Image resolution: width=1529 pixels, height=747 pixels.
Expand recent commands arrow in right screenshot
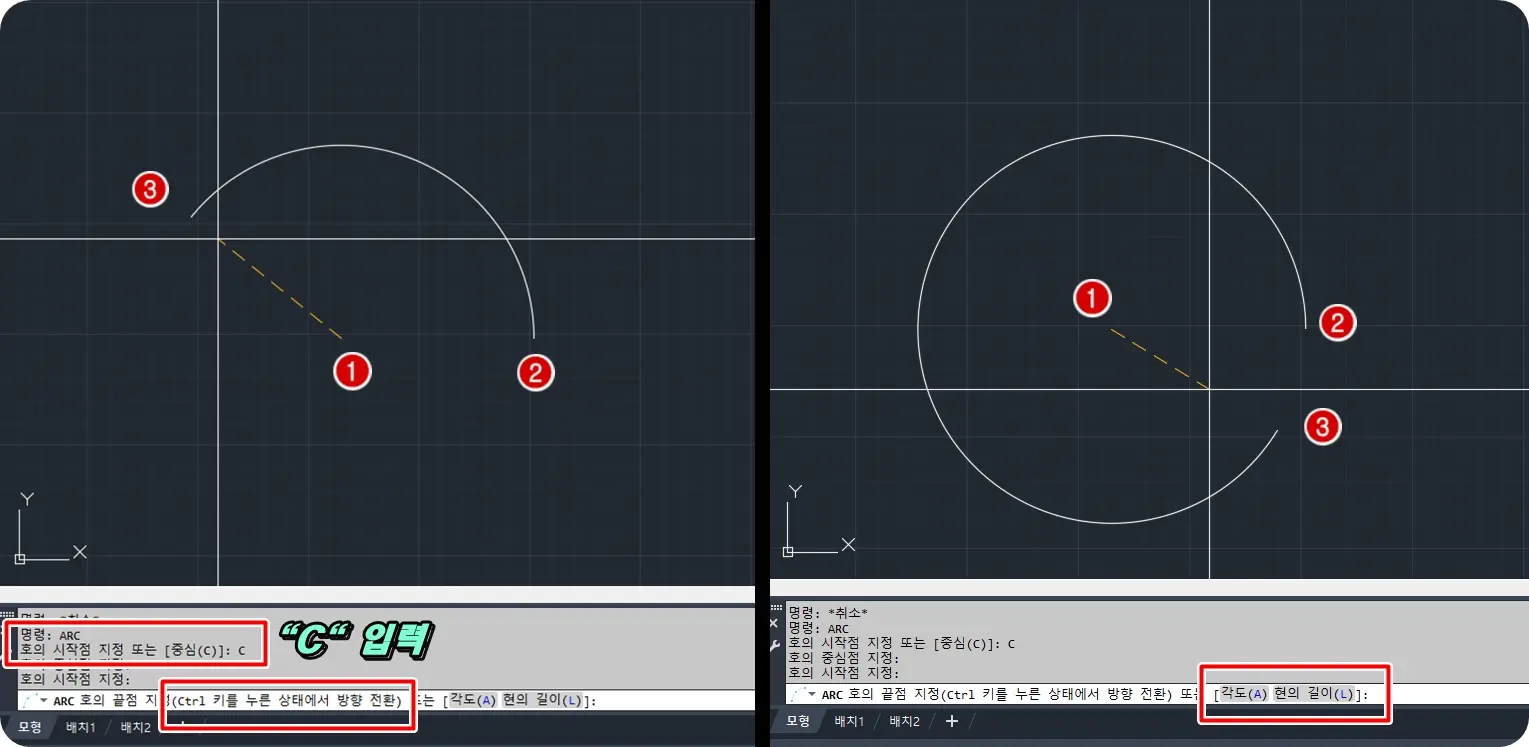click(813, 694)
